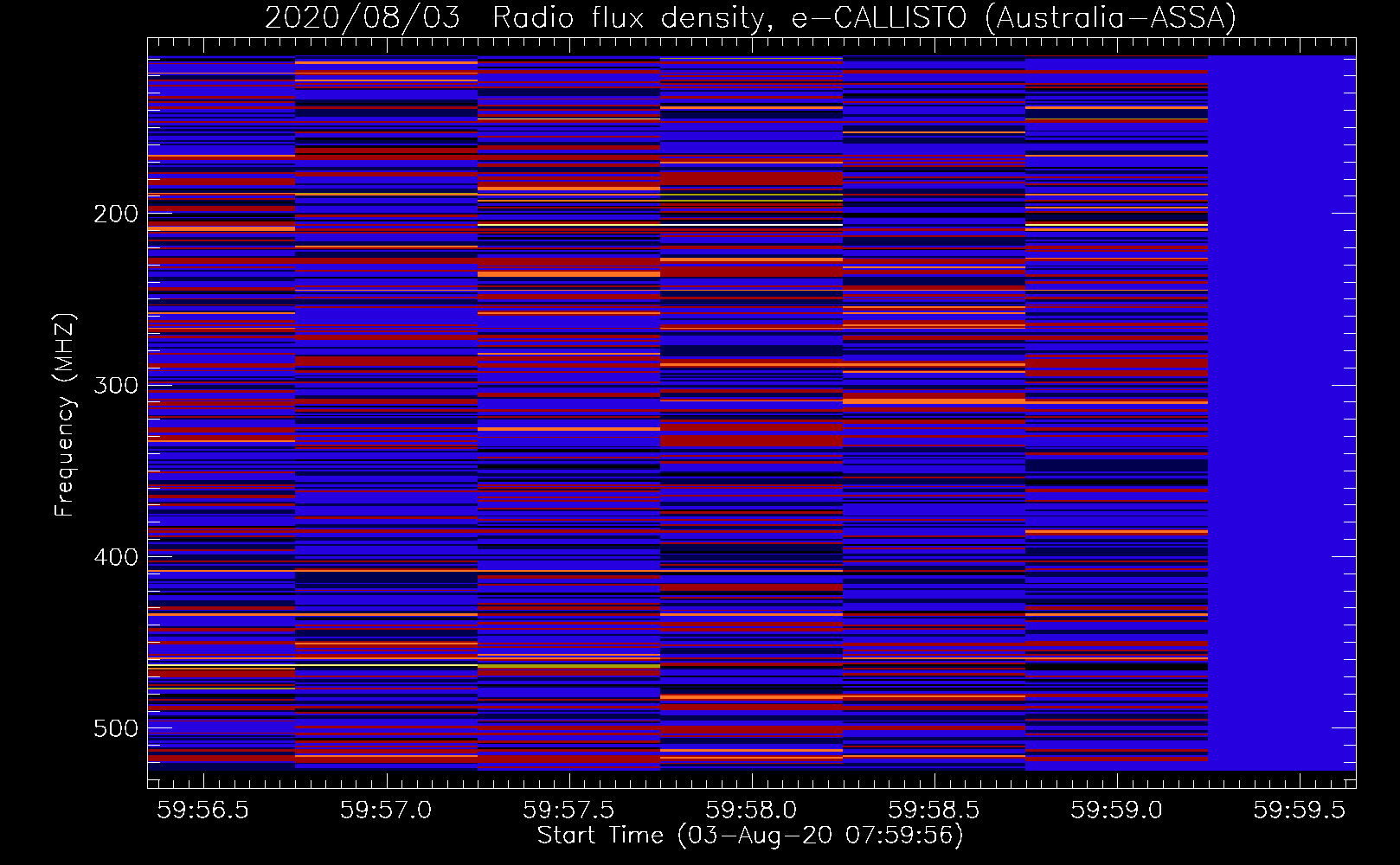Click the solid blue no-data region of the spectrogram

pyautogui.click(x=1281, y=413)
